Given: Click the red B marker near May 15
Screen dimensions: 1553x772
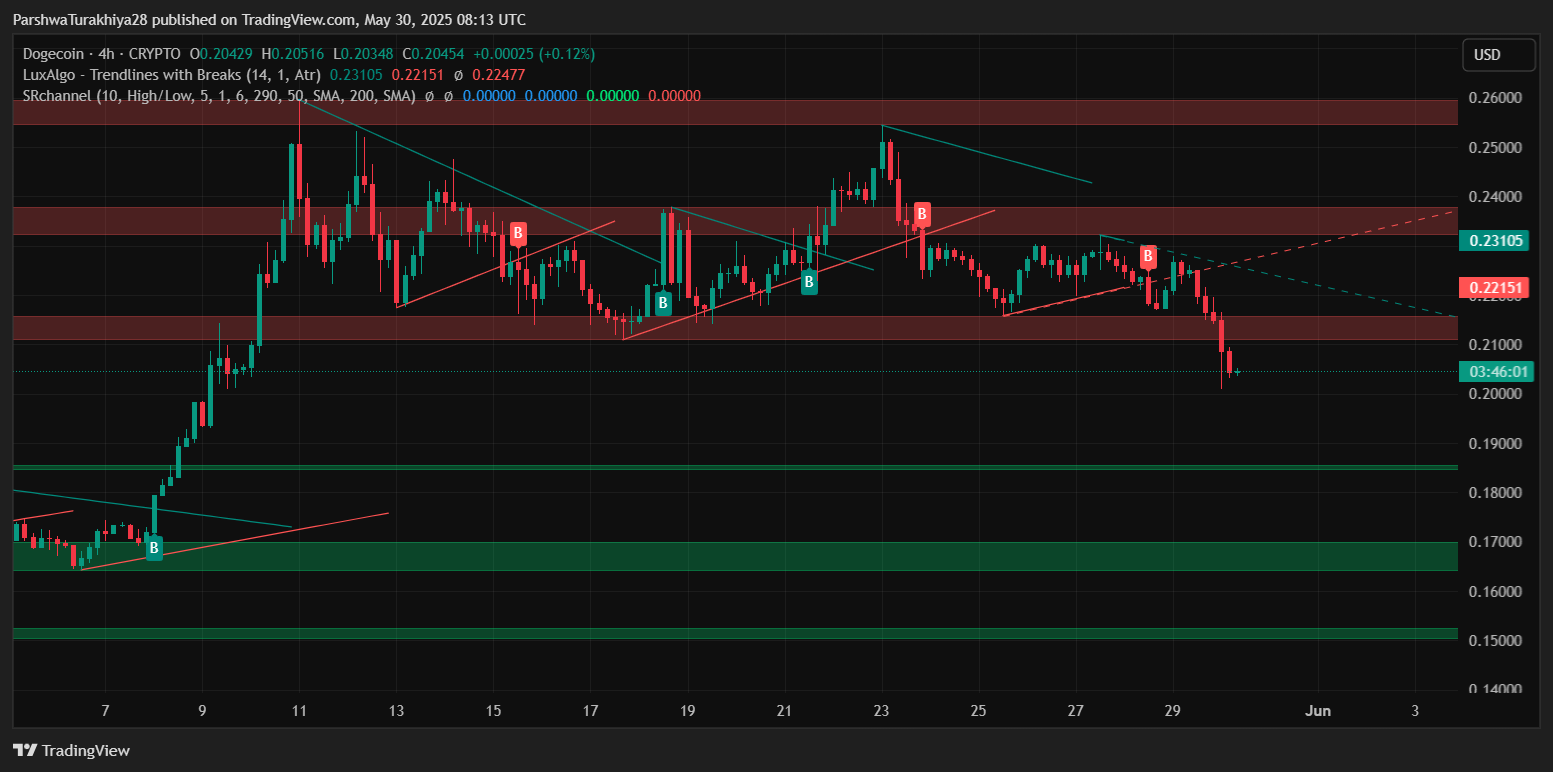Looking at the screenshot, I should click(518, 234).
